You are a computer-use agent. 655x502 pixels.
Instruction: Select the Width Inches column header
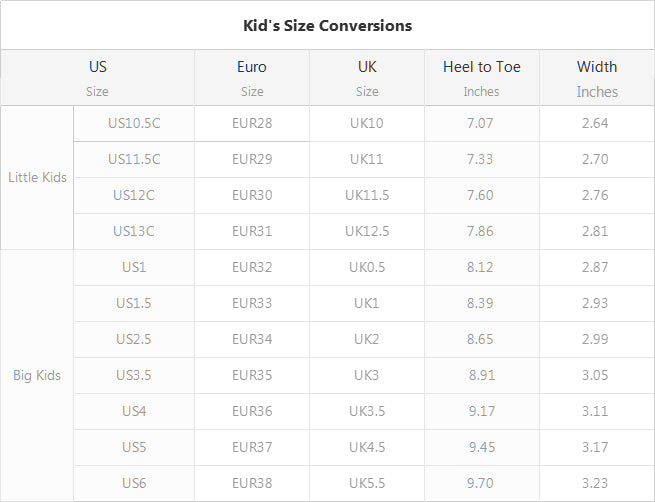[597, 78]
